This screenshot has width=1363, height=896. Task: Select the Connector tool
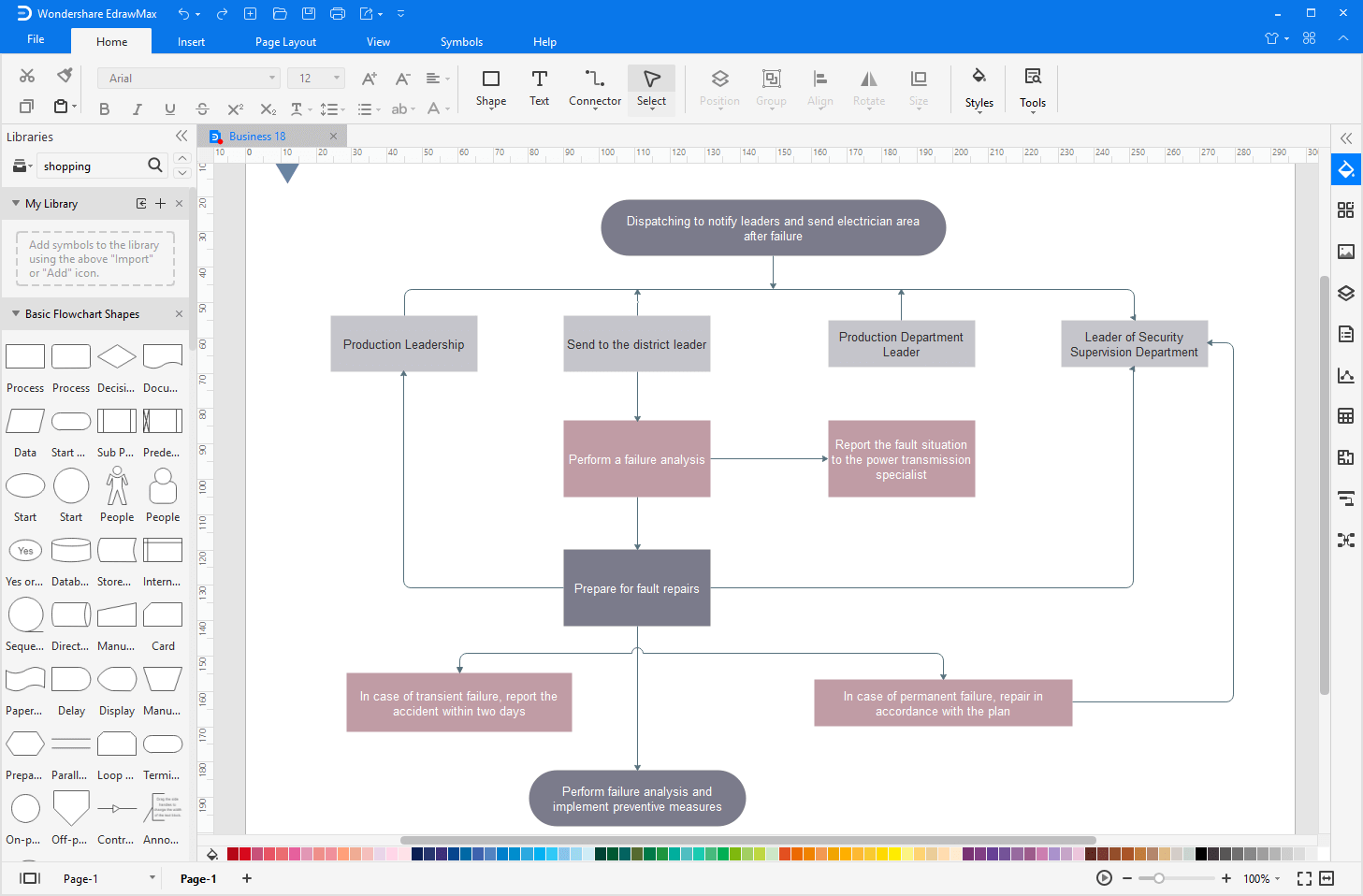594,89
